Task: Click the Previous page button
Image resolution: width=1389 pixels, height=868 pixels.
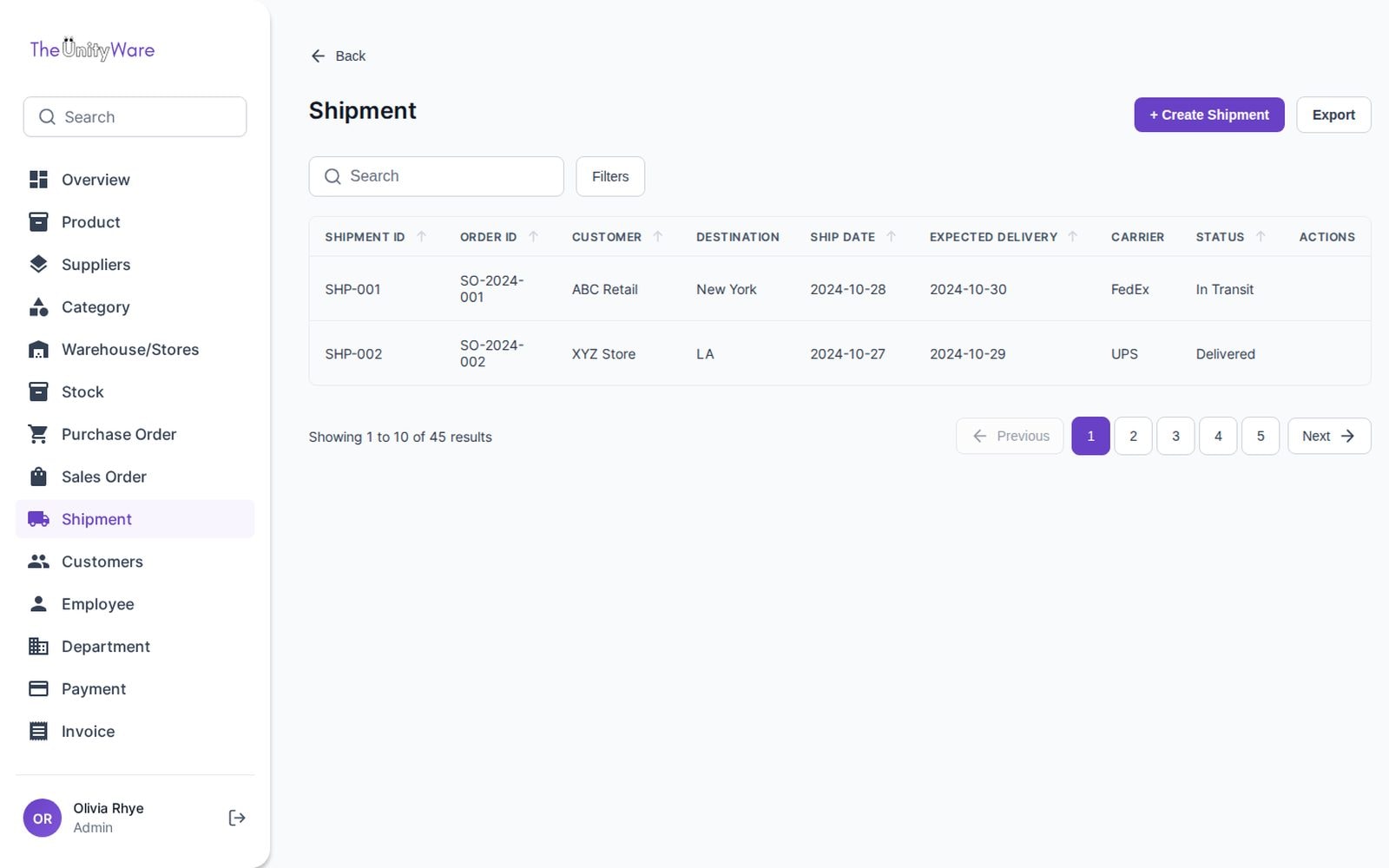Action: (1010, 436)
